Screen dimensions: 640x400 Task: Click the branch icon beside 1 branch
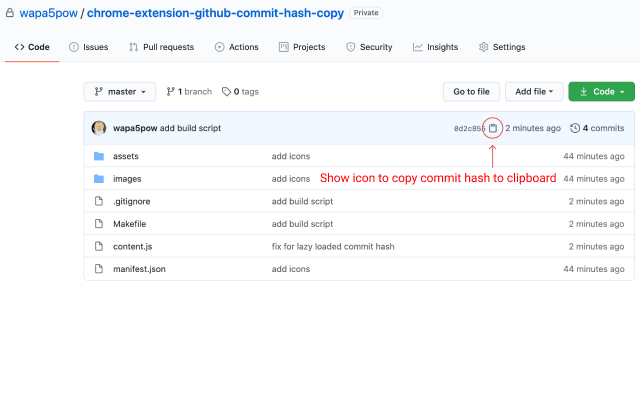[170, 91]
